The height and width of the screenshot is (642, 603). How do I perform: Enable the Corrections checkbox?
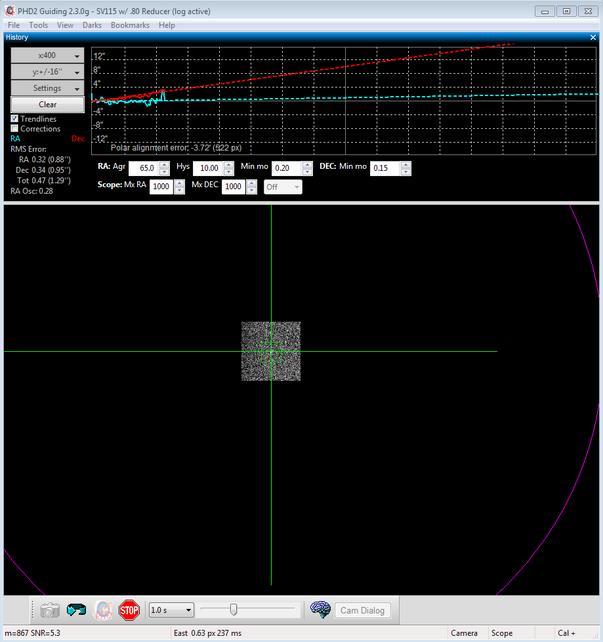click(x=15, y=129)
